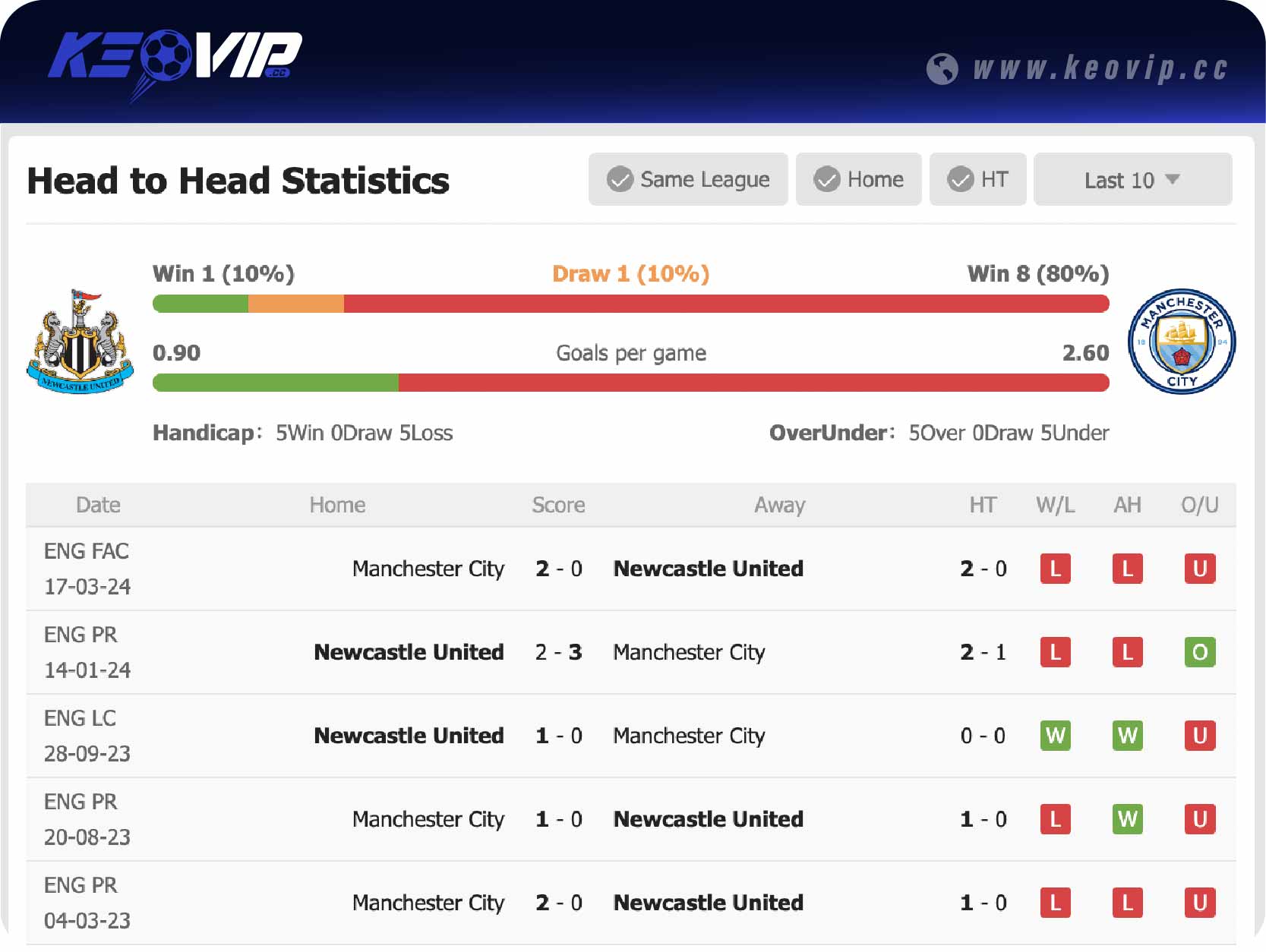Click the red U badge in the 20-08-23 row

(1199, 819)
